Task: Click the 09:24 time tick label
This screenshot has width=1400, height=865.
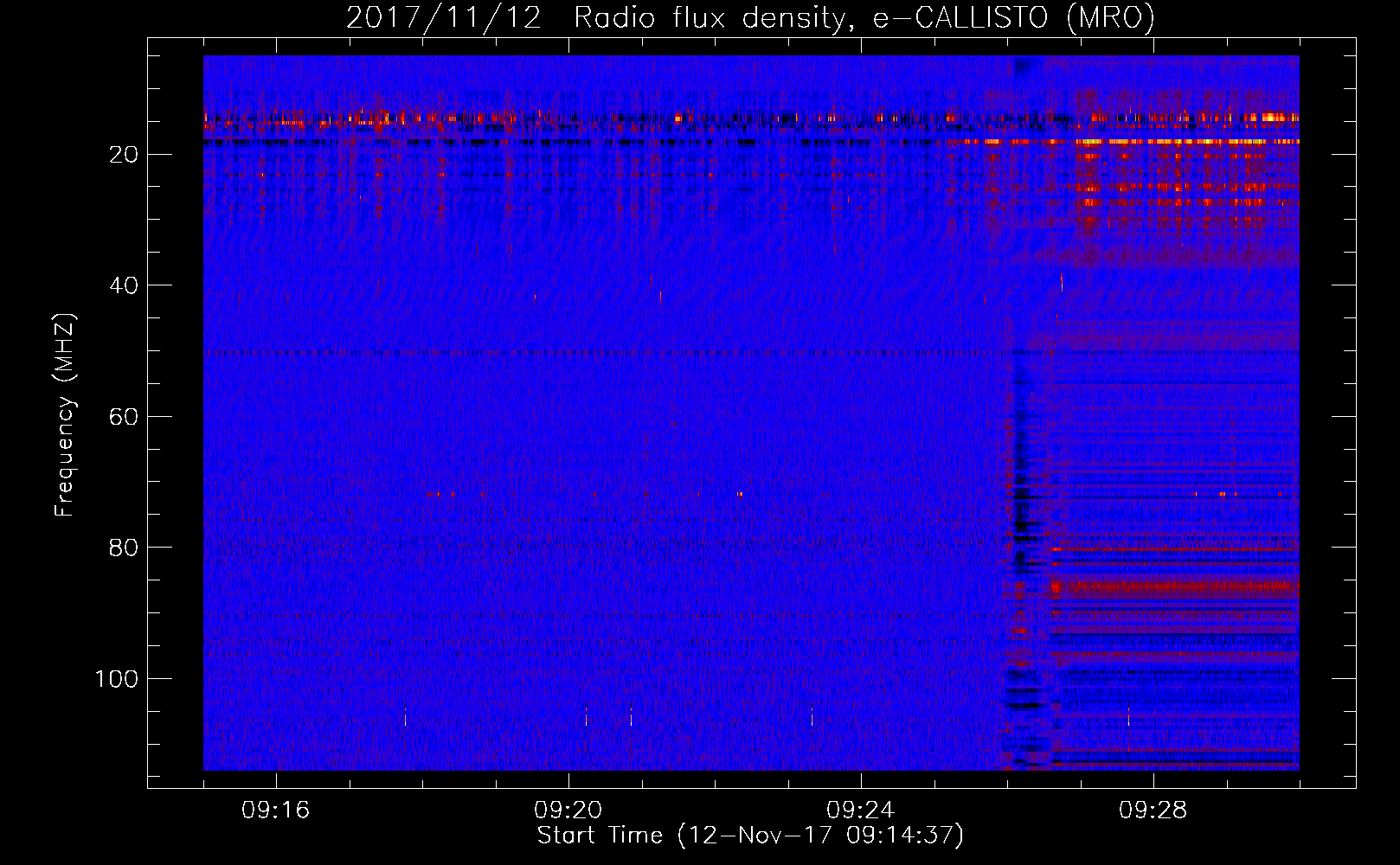Action: coord(861,811)
